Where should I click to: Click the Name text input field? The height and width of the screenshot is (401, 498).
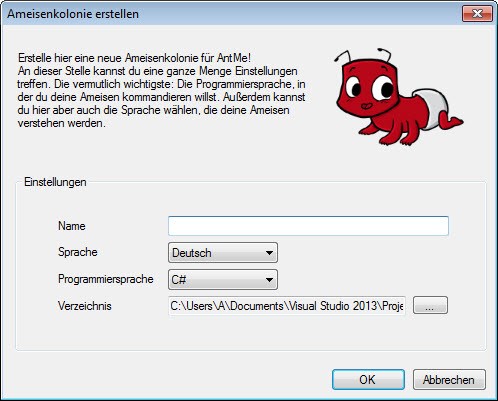click(x=308, y=226)
